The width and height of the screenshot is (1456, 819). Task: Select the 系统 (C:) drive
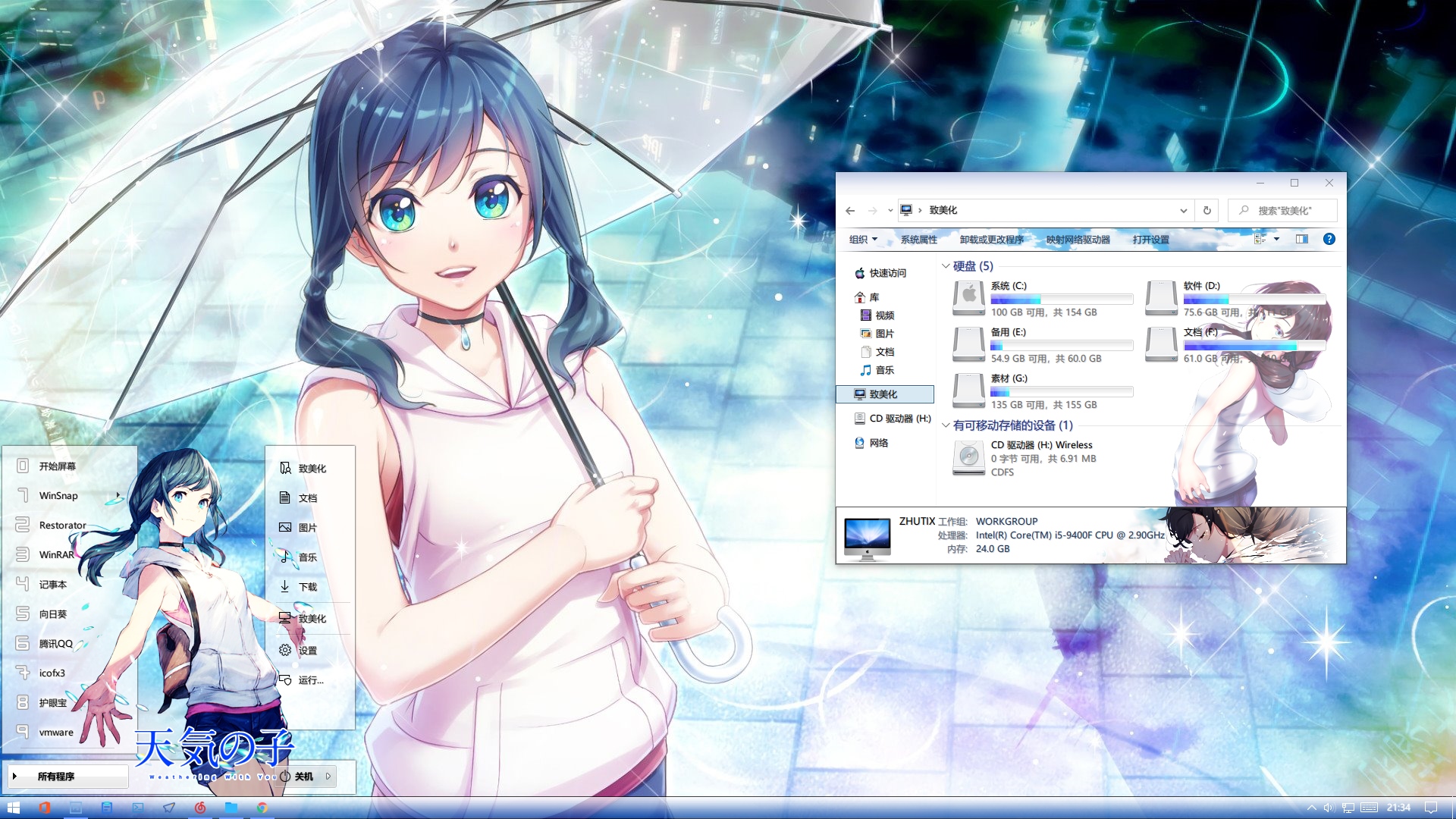pyautogui.click(x=1043, y=298)
